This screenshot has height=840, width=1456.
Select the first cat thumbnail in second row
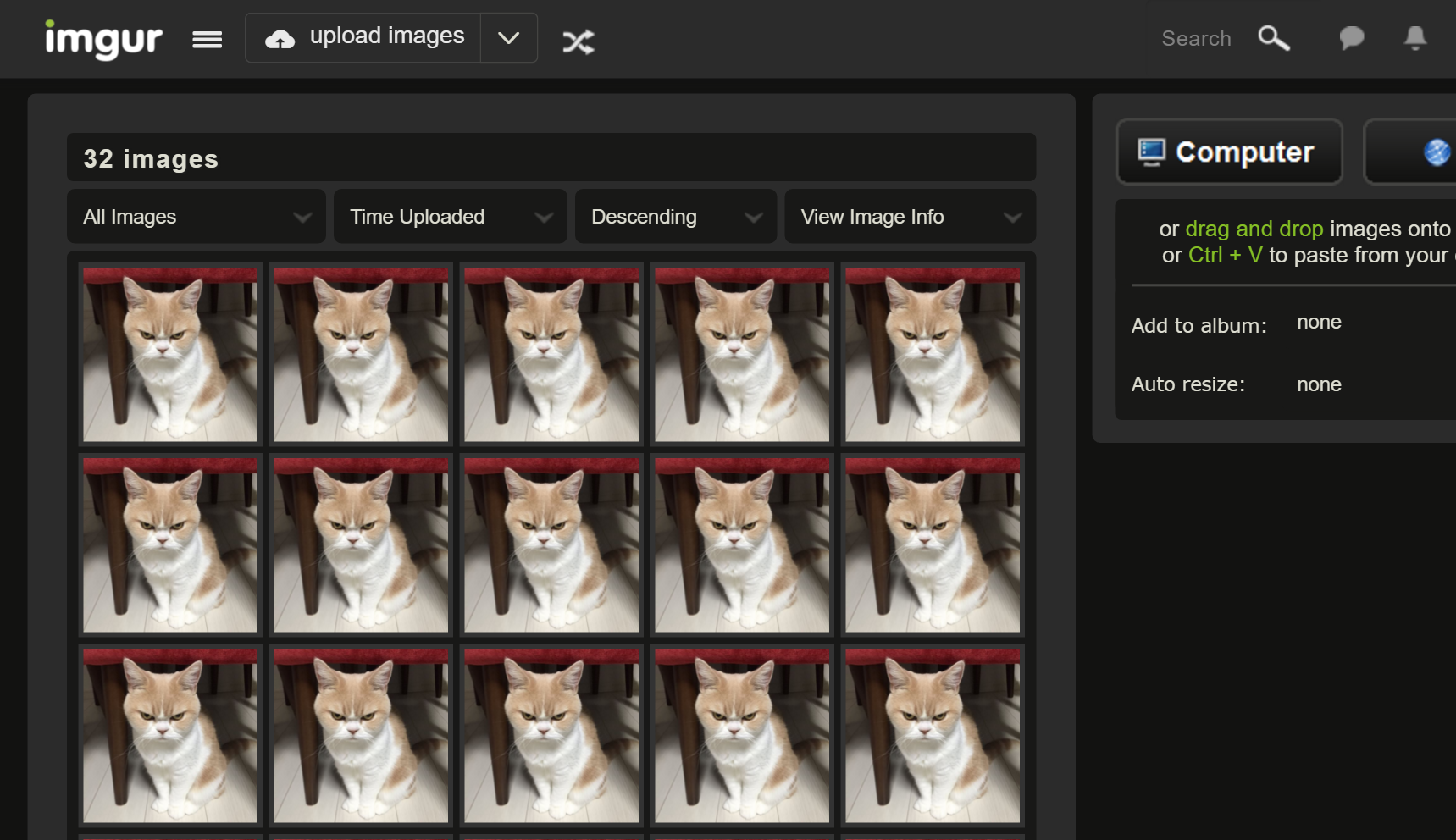pyautogui.click(x=170, y=545)
